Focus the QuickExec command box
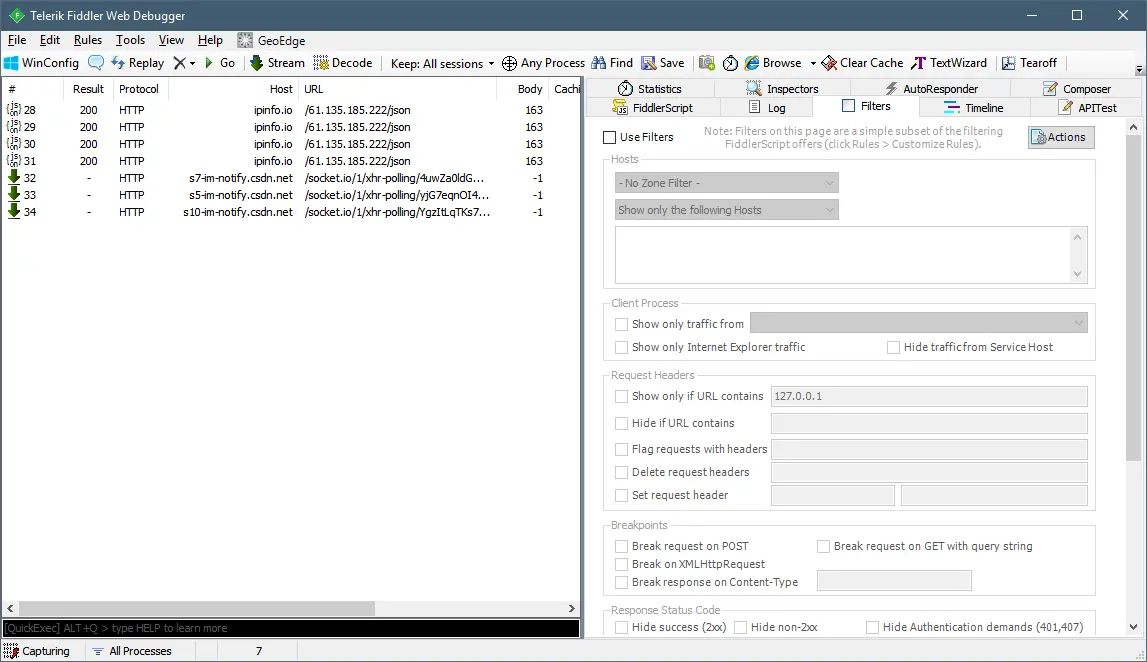This screenshot has width=1147, height=662. click(x=291, y=628)
